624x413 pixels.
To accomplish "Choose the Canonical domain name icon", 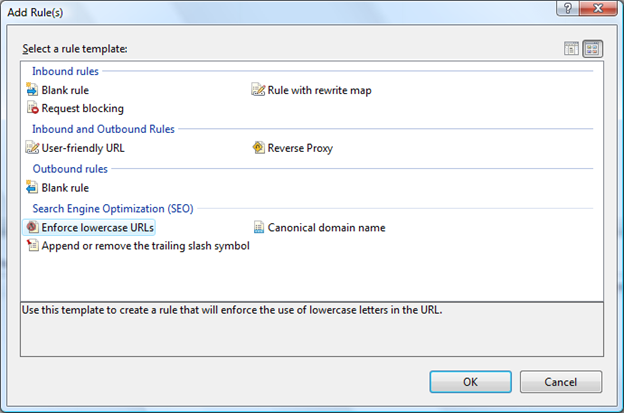I will [x=258, y=227].
